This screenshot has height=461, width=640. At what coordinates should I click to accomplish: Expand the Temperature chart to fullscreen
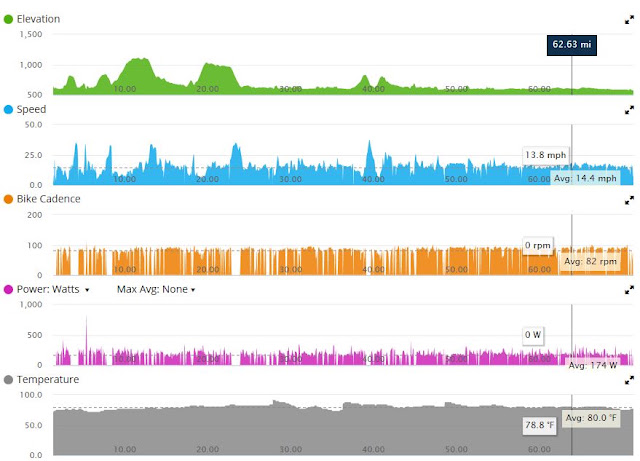(x=629, y=380)
